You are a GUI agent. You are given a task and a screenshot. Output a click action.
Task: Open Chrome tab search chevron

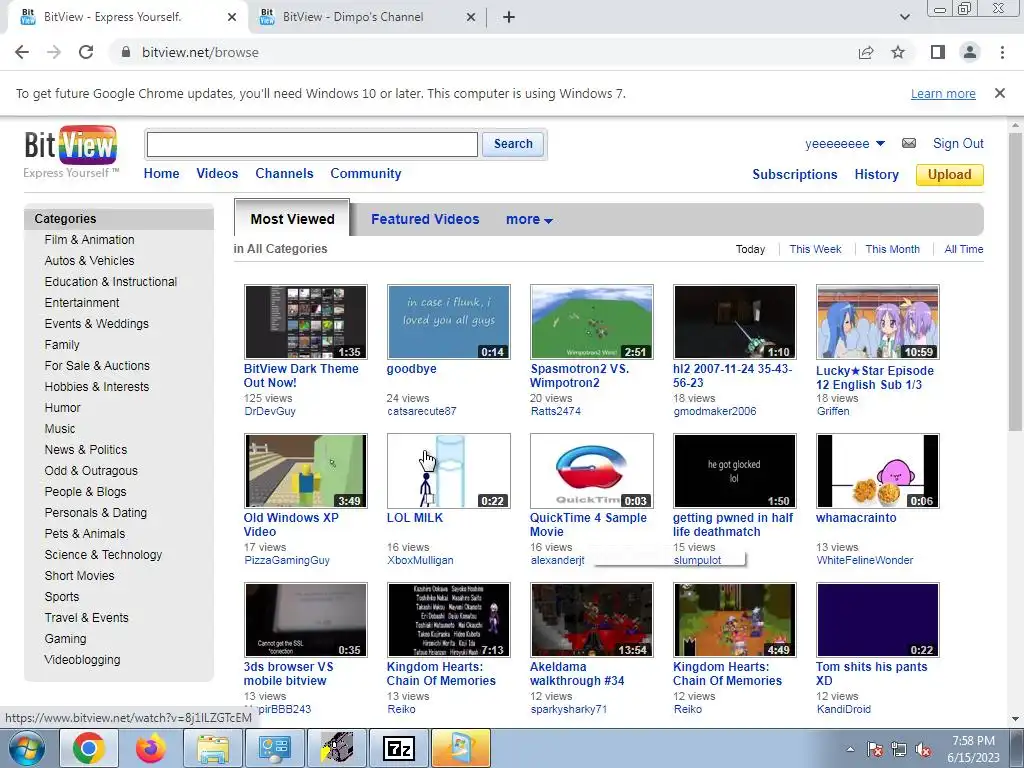[x=904, y=17]
